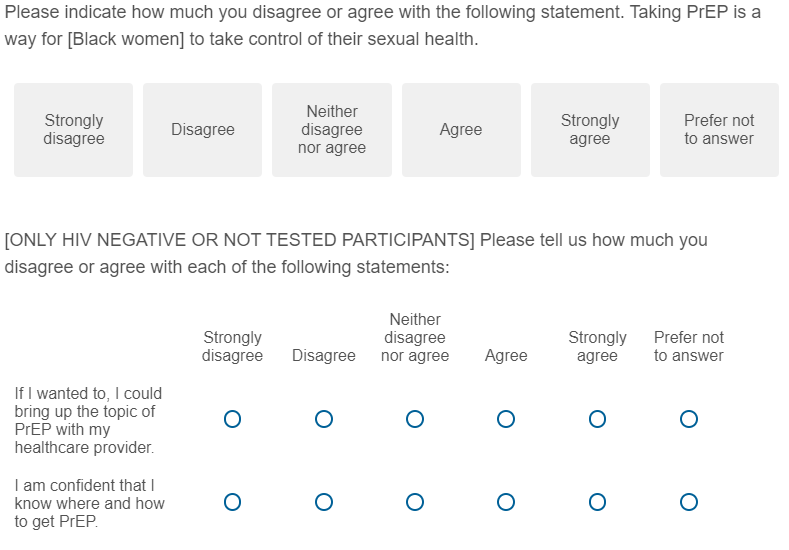Select 'Prefer not to answer' for healthcare provider statement
Screen dimensions: 789x550
click(x=688, y=419)
